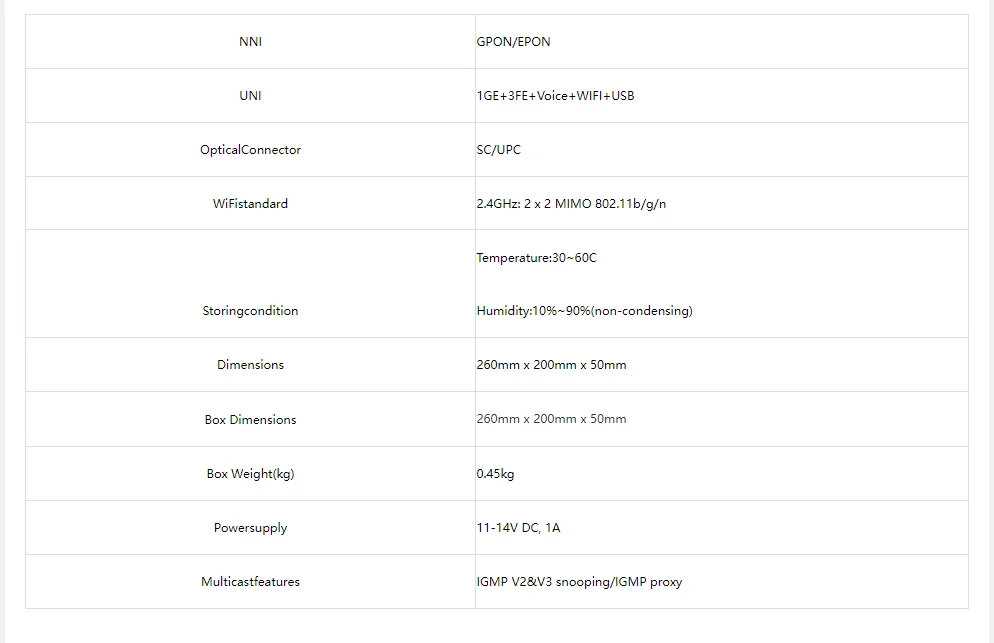This screenshot has width=994, height=643.
Task: Click the Box Dimensions label
Action: 250,420
